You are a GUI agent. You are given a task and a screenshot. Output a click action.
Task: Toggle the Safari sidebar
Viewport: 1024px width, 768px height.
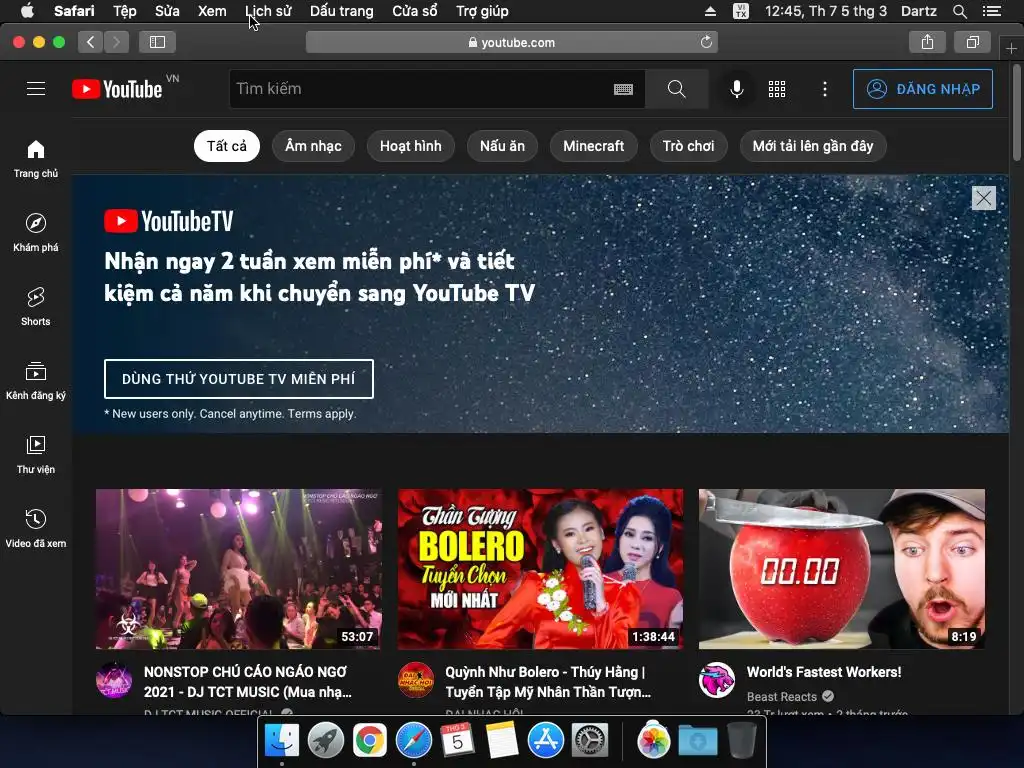[157, 42]
